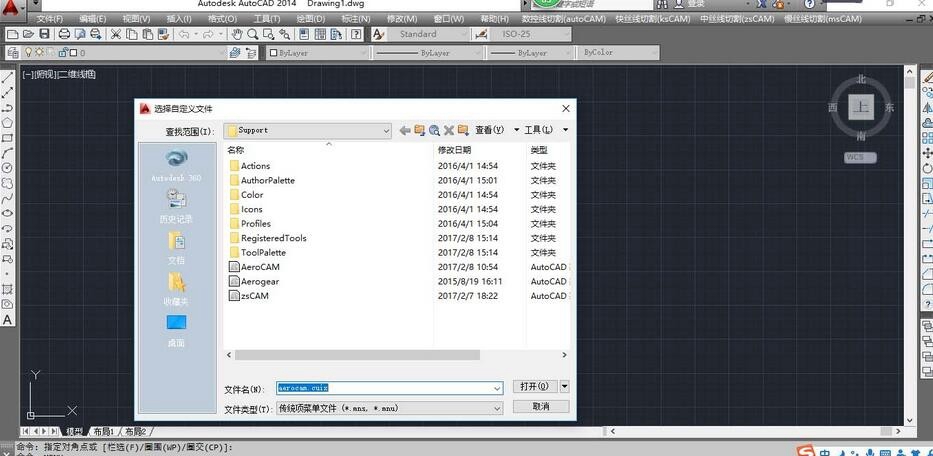Open the arrow next to 打开 button
Screen dimensions: 933x456
tap(565, 386)
